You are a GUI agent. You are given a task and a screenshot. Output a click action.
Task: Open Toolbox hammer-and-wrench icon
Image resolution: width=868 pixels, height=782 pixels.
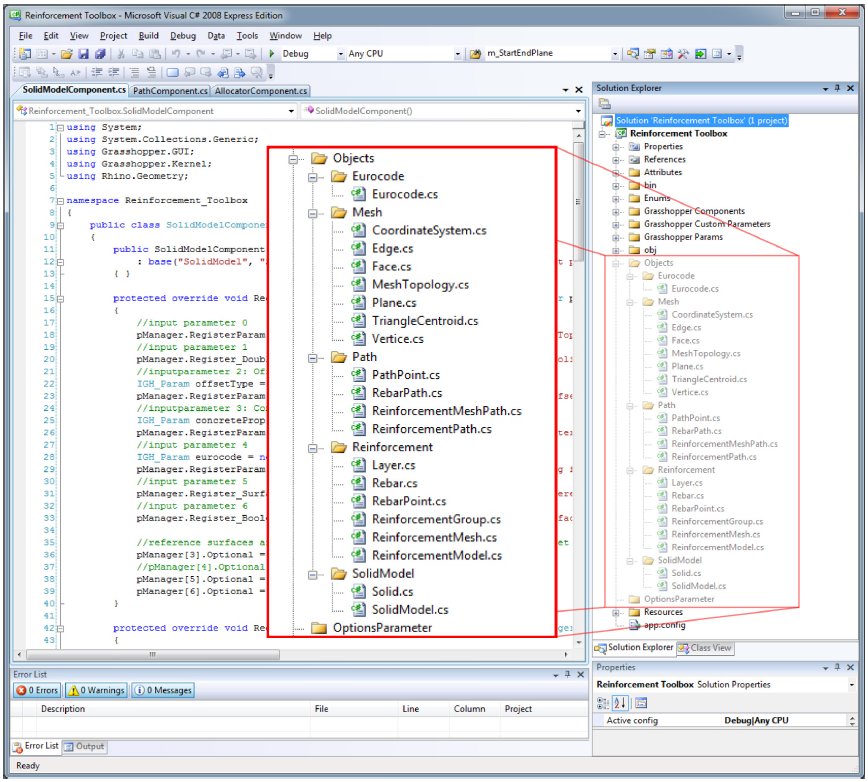point(684,54)
